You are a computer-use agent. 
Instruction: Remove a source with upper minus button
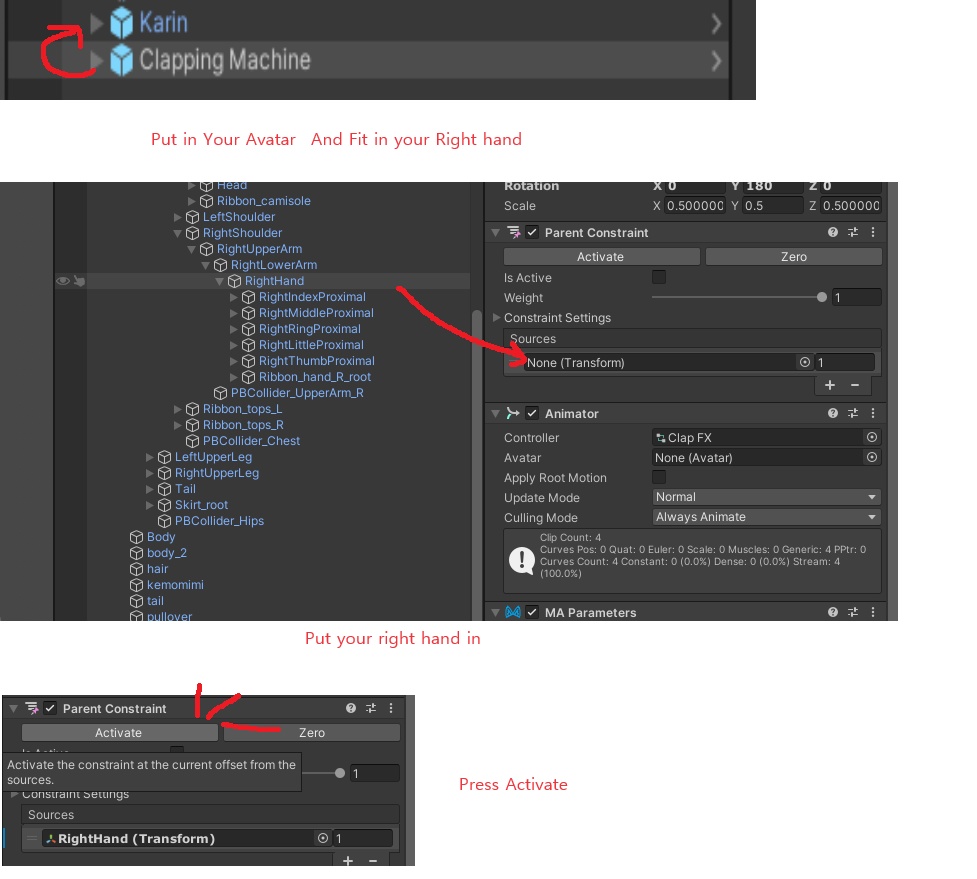pos(855,385)
